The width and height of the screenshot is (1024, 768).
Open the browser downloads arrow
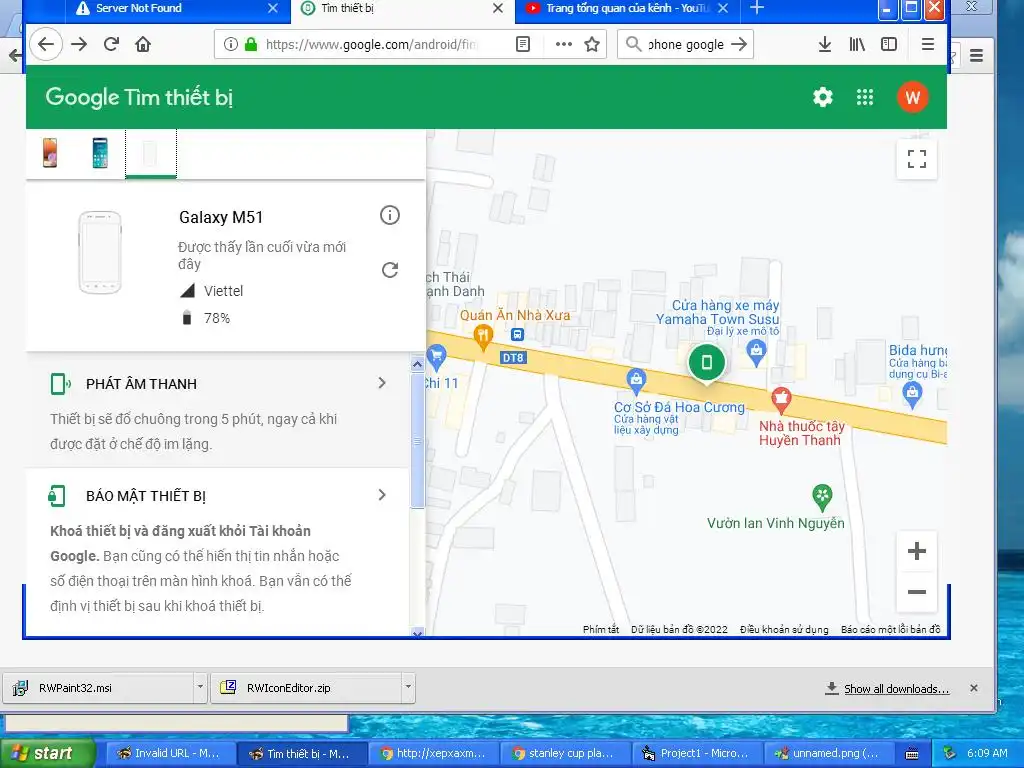825,44
